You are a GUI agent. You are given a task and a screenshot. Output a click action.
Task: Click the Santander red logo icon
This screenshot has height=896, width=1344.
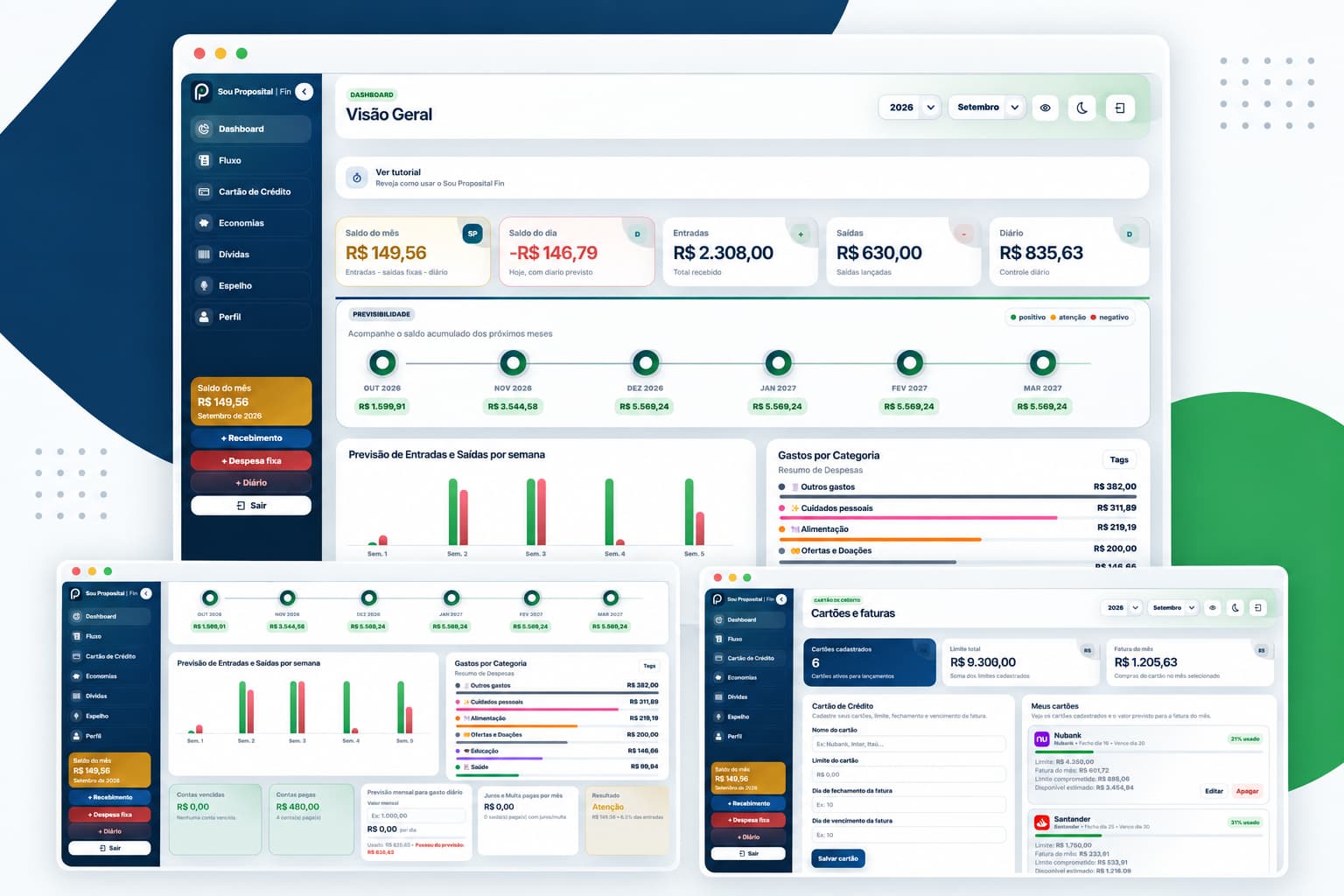click(x=1041, y=822)
